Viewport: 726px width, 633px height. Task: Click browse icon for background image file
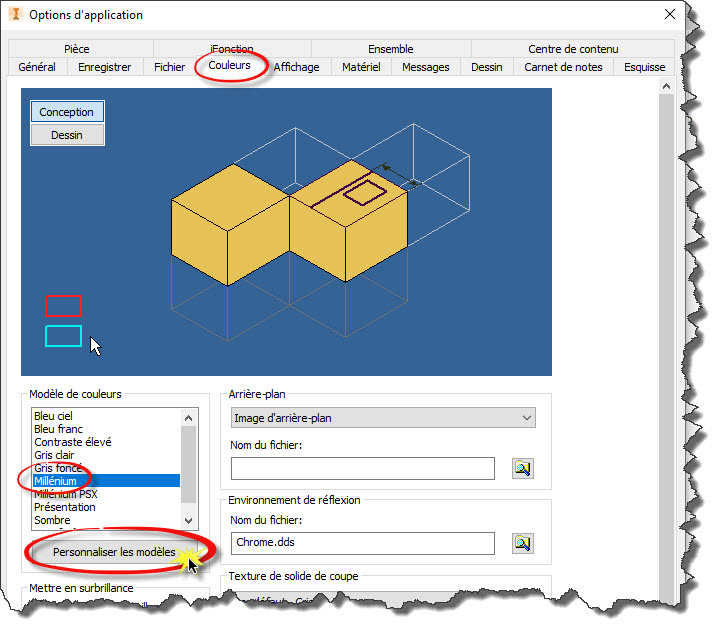(x=524, y=468)
